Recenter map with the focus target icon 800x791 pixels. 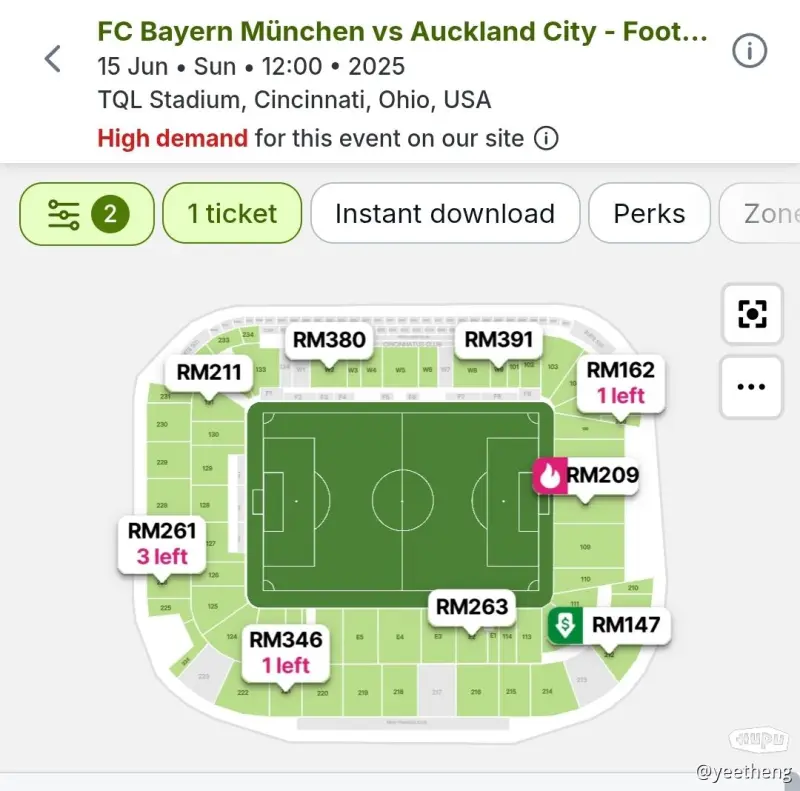pos(752,314)
